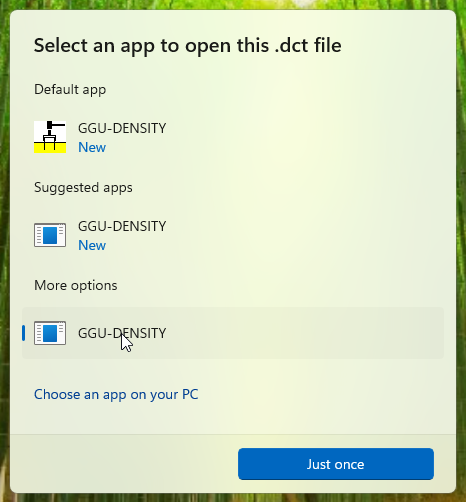This screenshot has width=466, height=502.
Task: Choose the GGU-DENSITY name under More options
Action: point(122,333)
